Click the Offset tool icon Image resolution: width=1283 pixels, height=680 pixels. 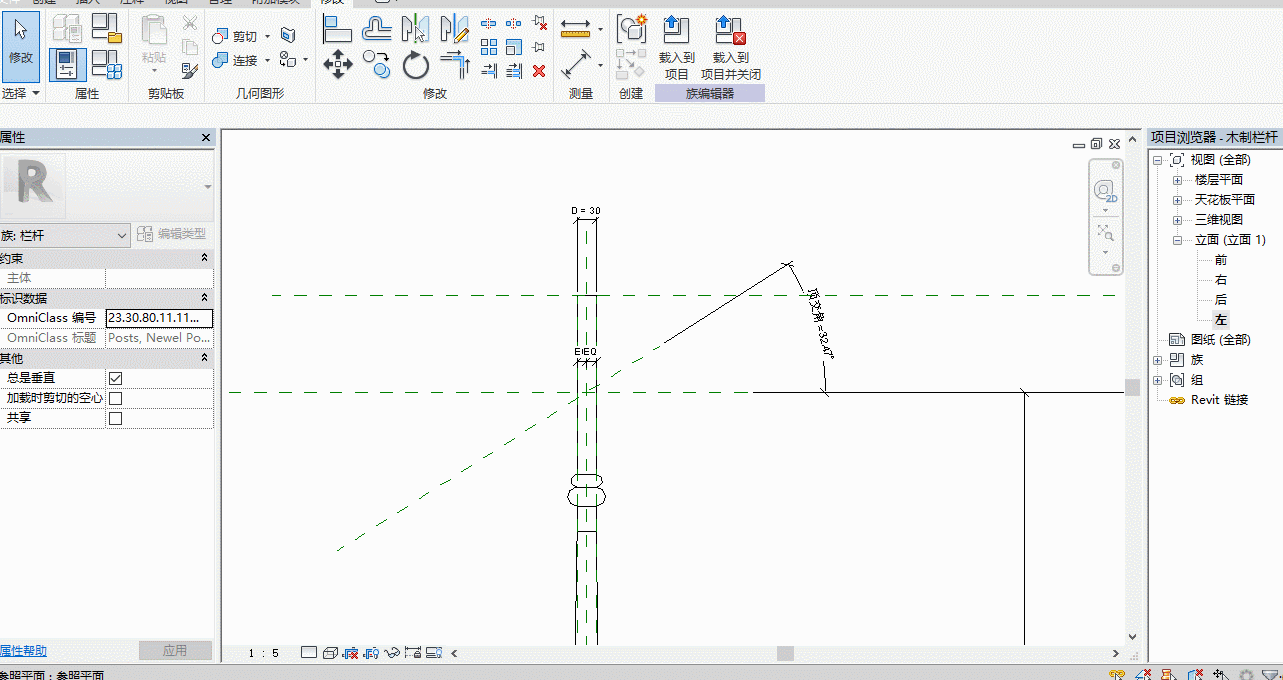point(377,29)
